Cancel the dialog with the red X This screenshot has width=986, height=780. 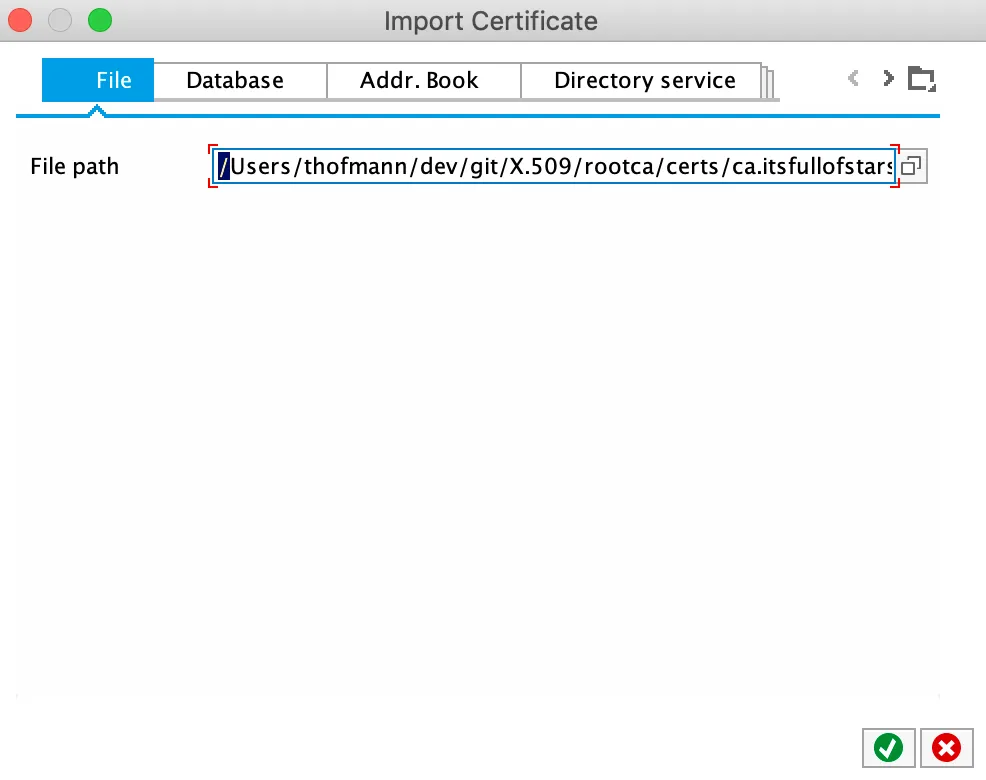pos(946,747)
